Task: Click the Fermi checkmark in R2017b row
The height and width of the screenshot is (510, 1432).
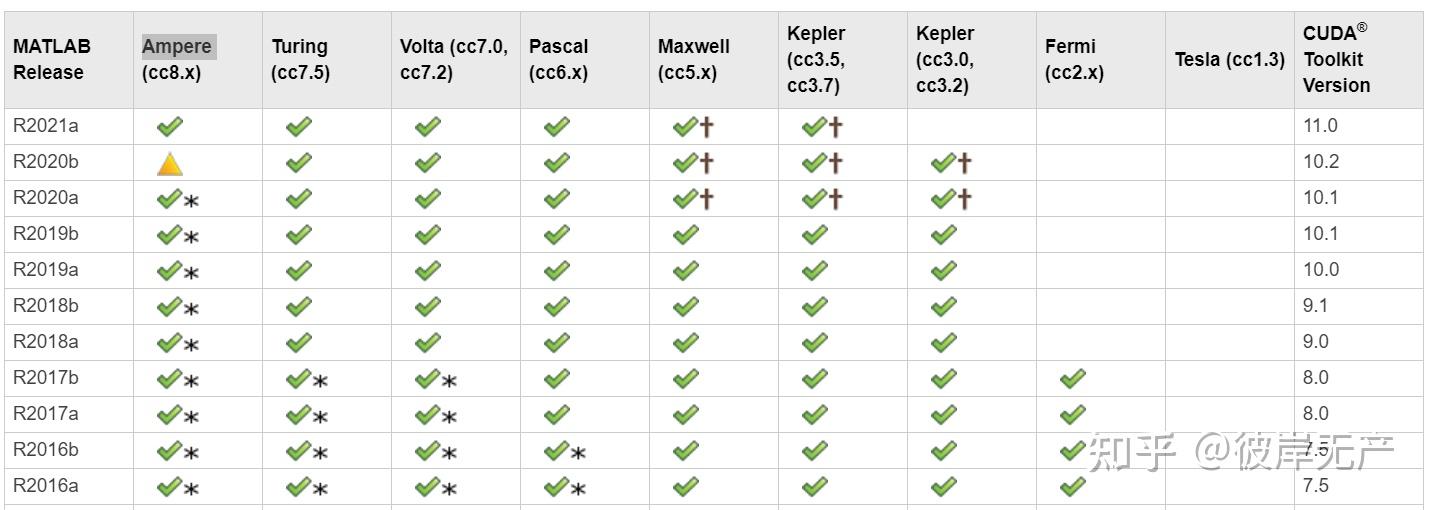Action: click(1072, 379)
